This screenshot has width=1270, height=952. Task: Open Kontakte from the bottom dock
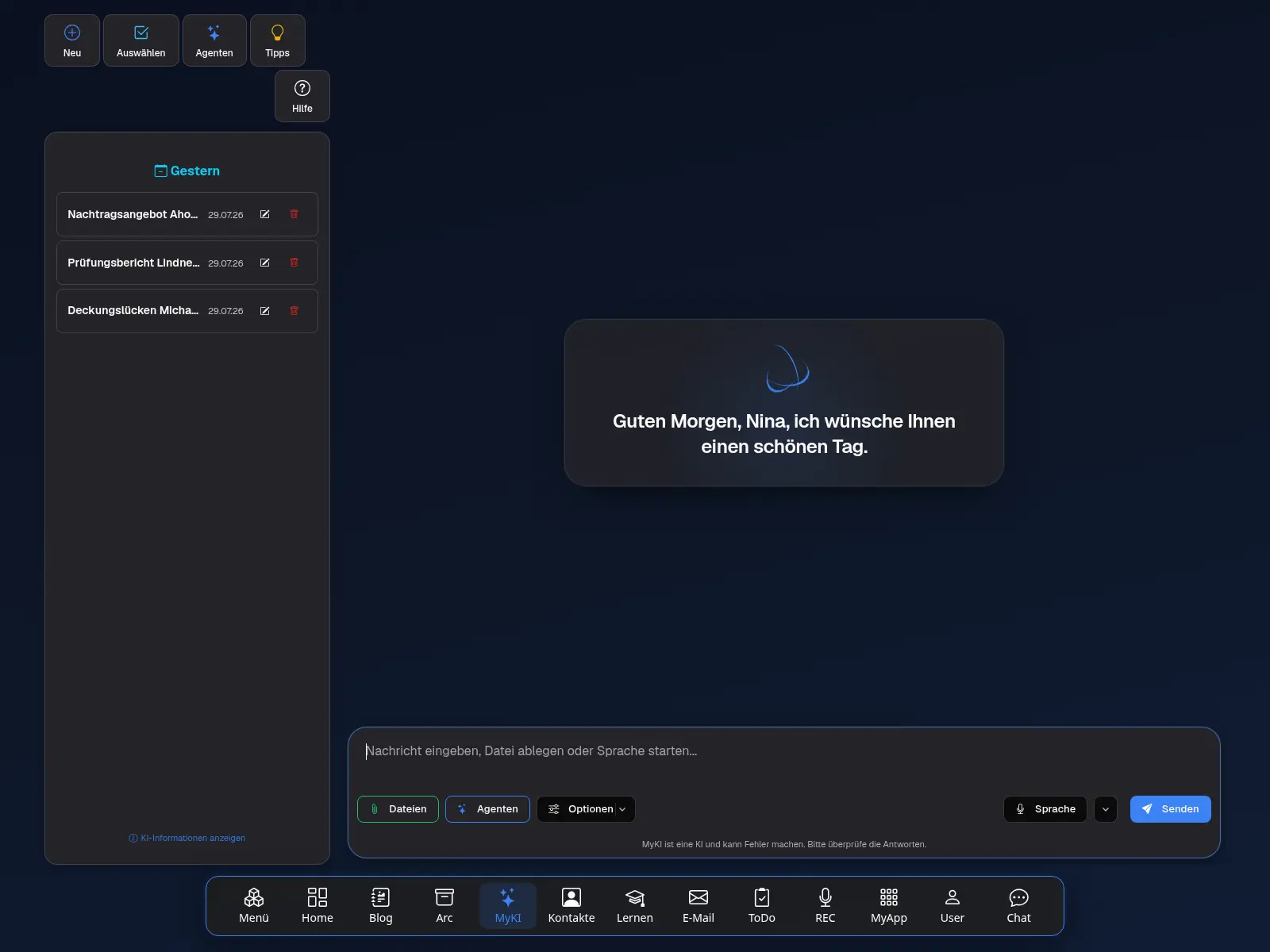(x=571, y=906)
